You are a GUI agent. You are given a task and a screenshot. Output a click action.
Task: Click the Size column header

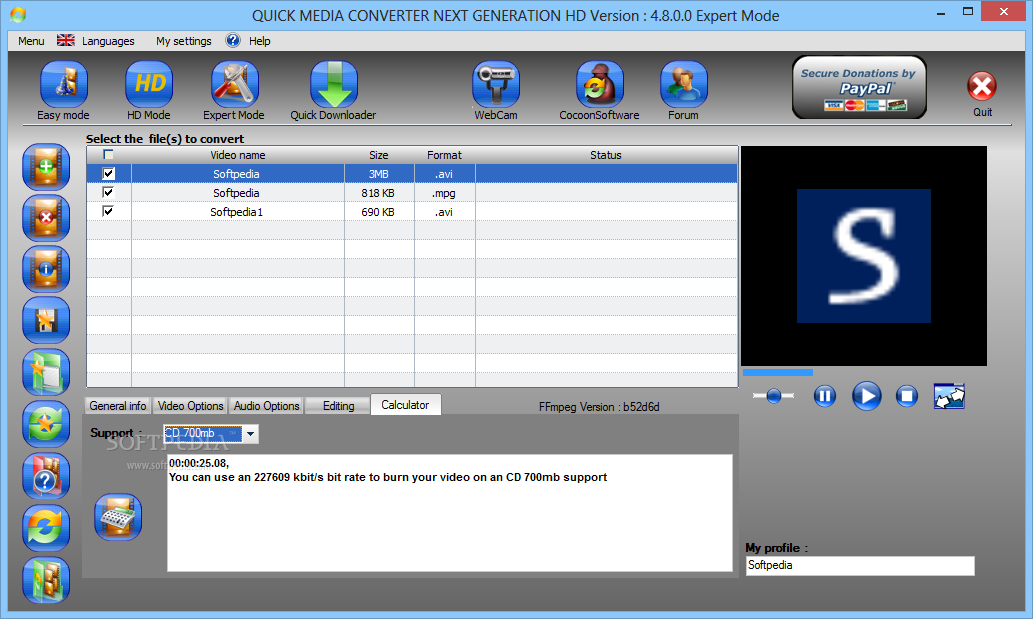[x=379, y=155]
